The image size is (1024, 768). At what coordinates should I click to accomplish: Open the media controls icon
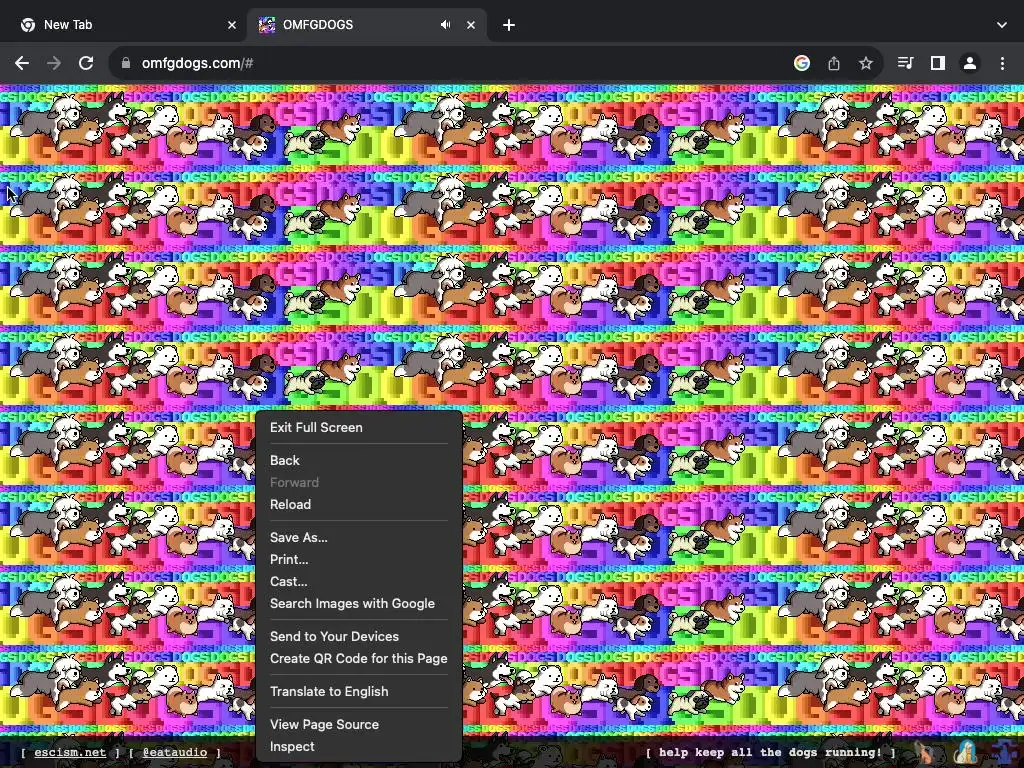point(905,63)
